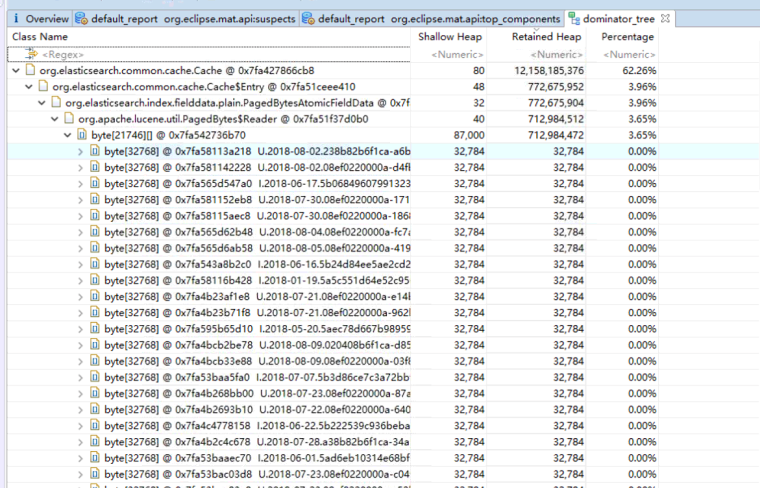Click retained heap value 712,984,512
Viewport: 760px width, 488px height.
(555, 119)
